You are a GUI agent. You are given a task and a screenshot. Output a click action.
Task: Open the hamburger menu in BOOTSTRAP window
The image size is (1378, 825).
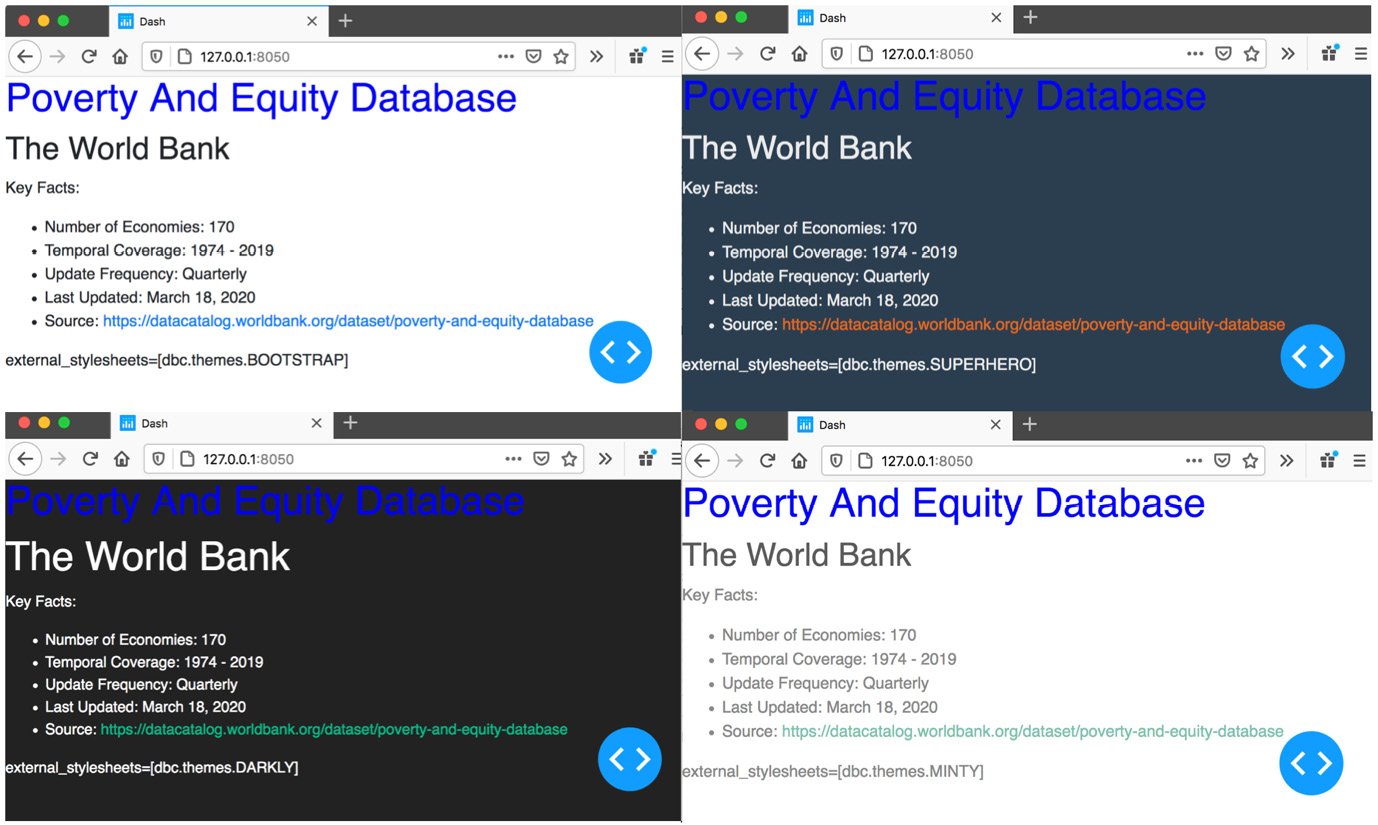click(x=668, y=57)
